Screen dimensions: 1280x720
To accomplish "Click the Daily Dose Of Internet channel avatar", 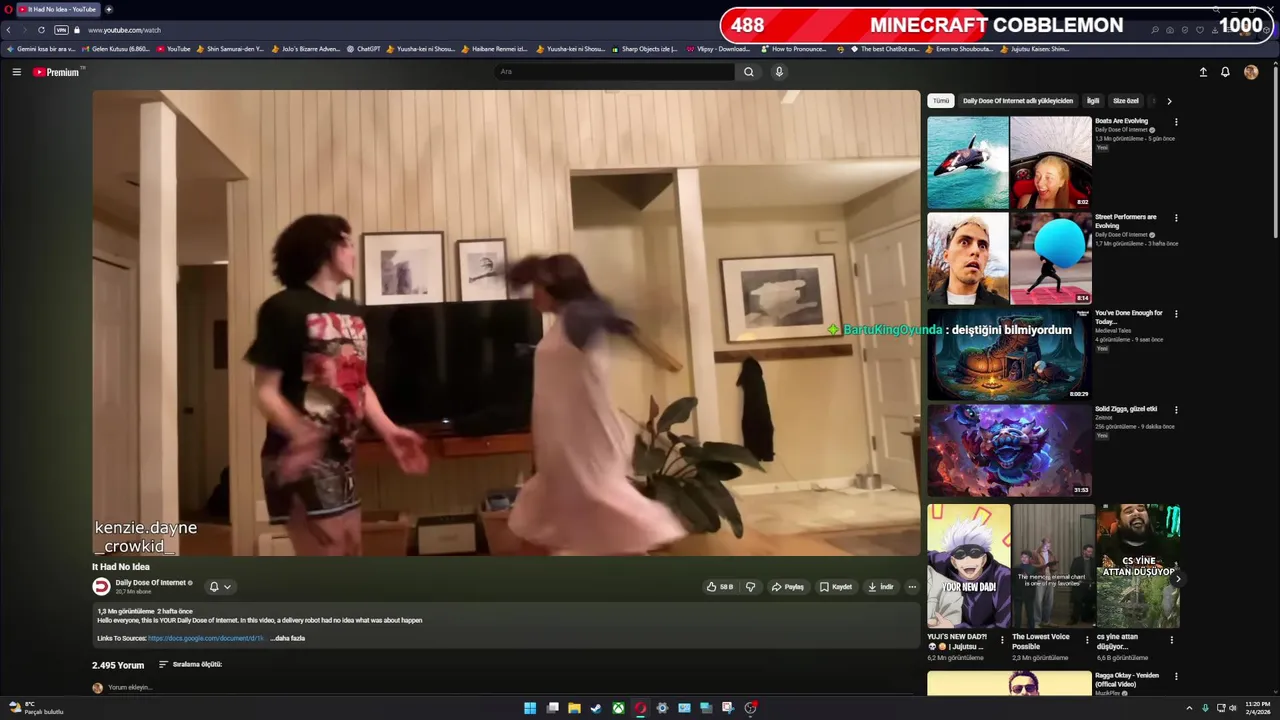I will point(101,587).
